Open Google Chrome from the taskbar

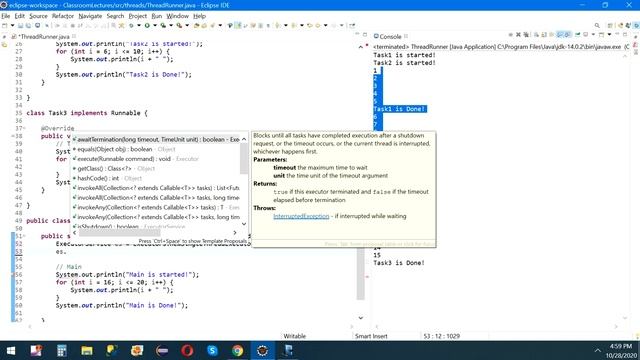238,351
